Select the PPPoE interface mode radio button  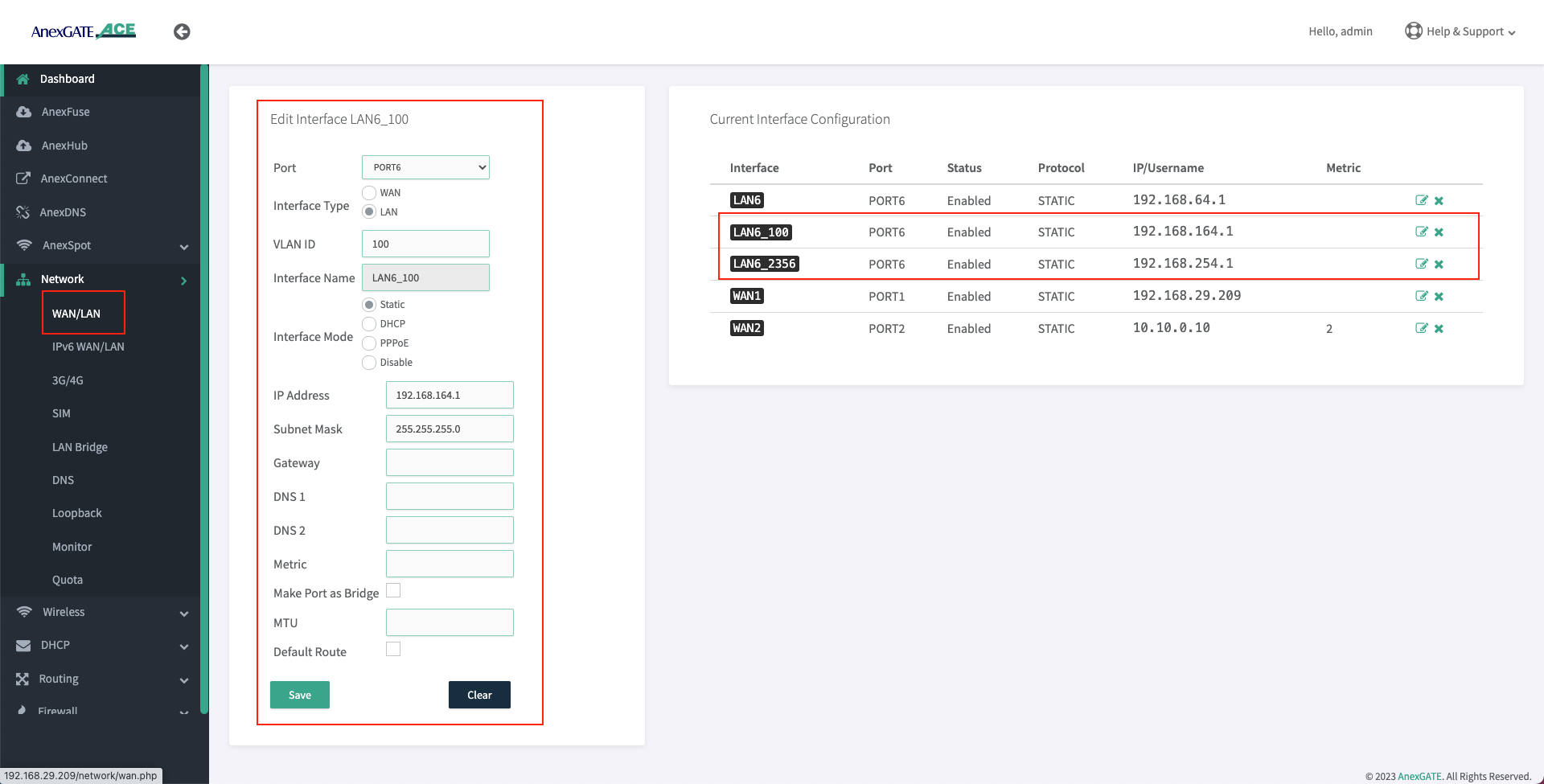[369, 343]
